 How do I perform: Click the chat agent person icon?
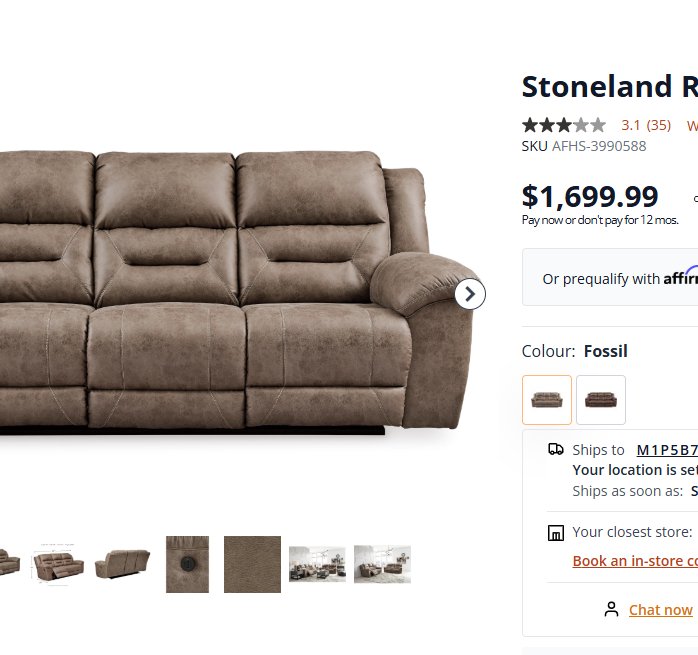(611, 609)
